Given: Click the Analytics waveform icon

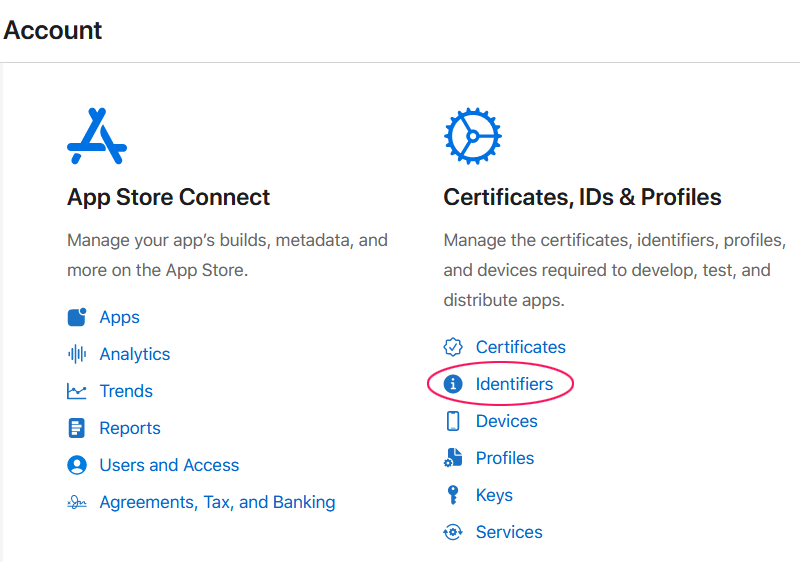Looking at the screenshot, I should pos(77,354).
